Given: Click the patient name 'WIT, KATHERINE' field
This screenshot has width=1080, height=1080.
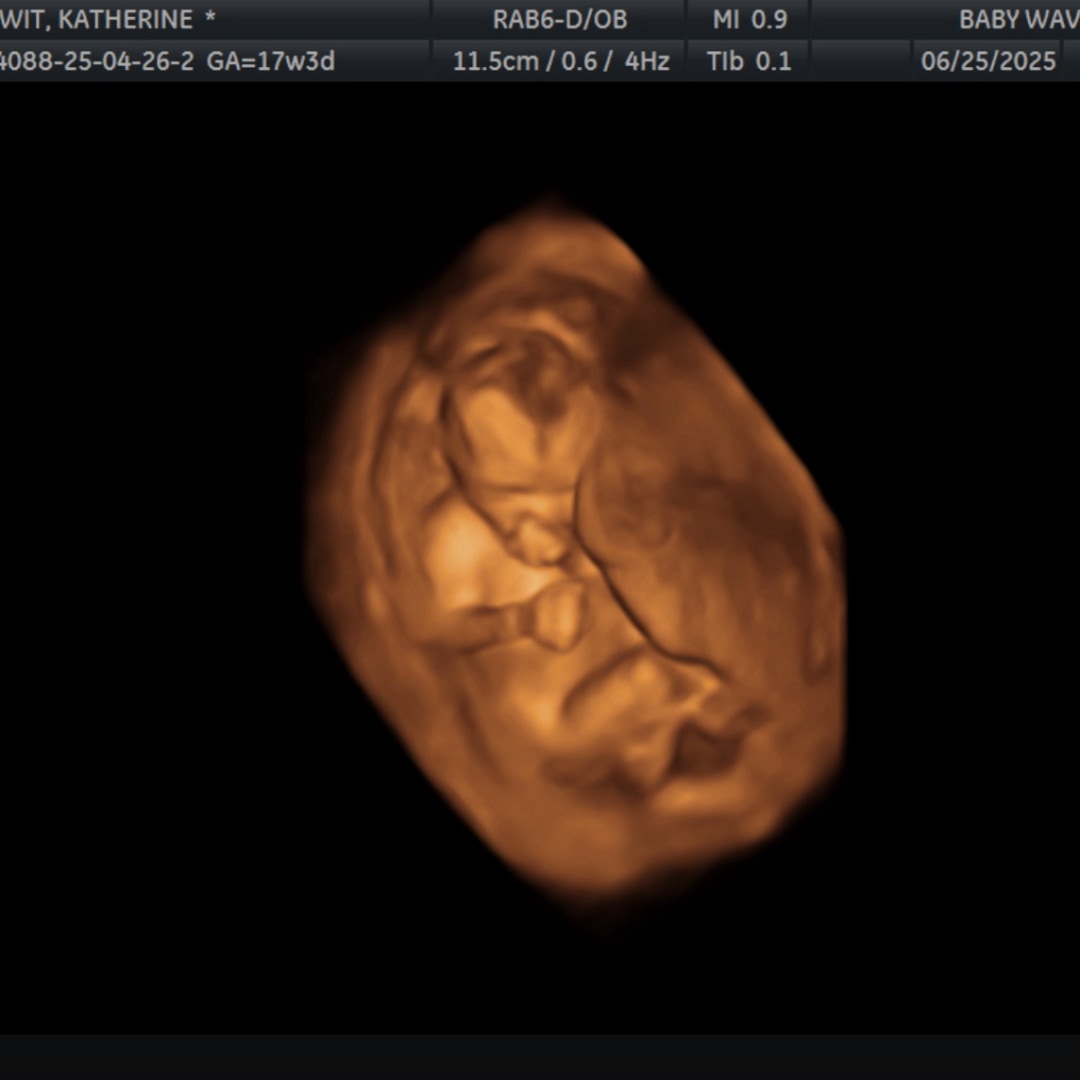Looking at the screenshot, I should pos(96,19).
